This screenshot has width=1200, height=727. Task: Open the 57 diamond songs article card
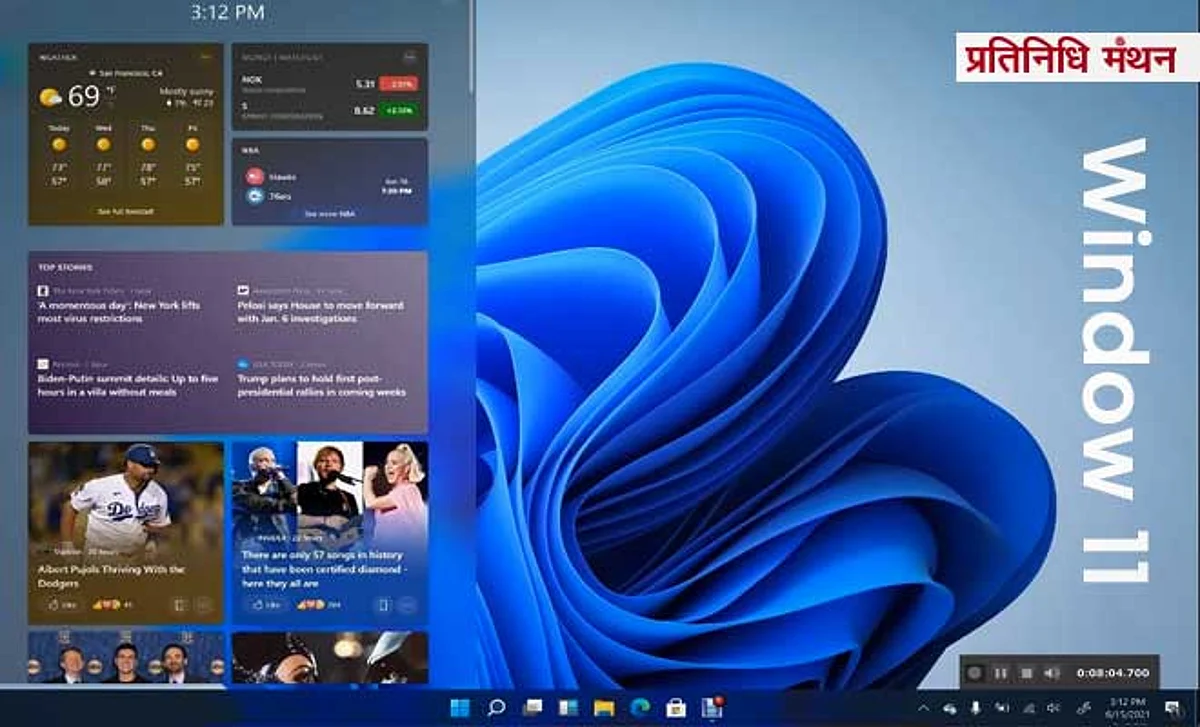tap(330, 533)
